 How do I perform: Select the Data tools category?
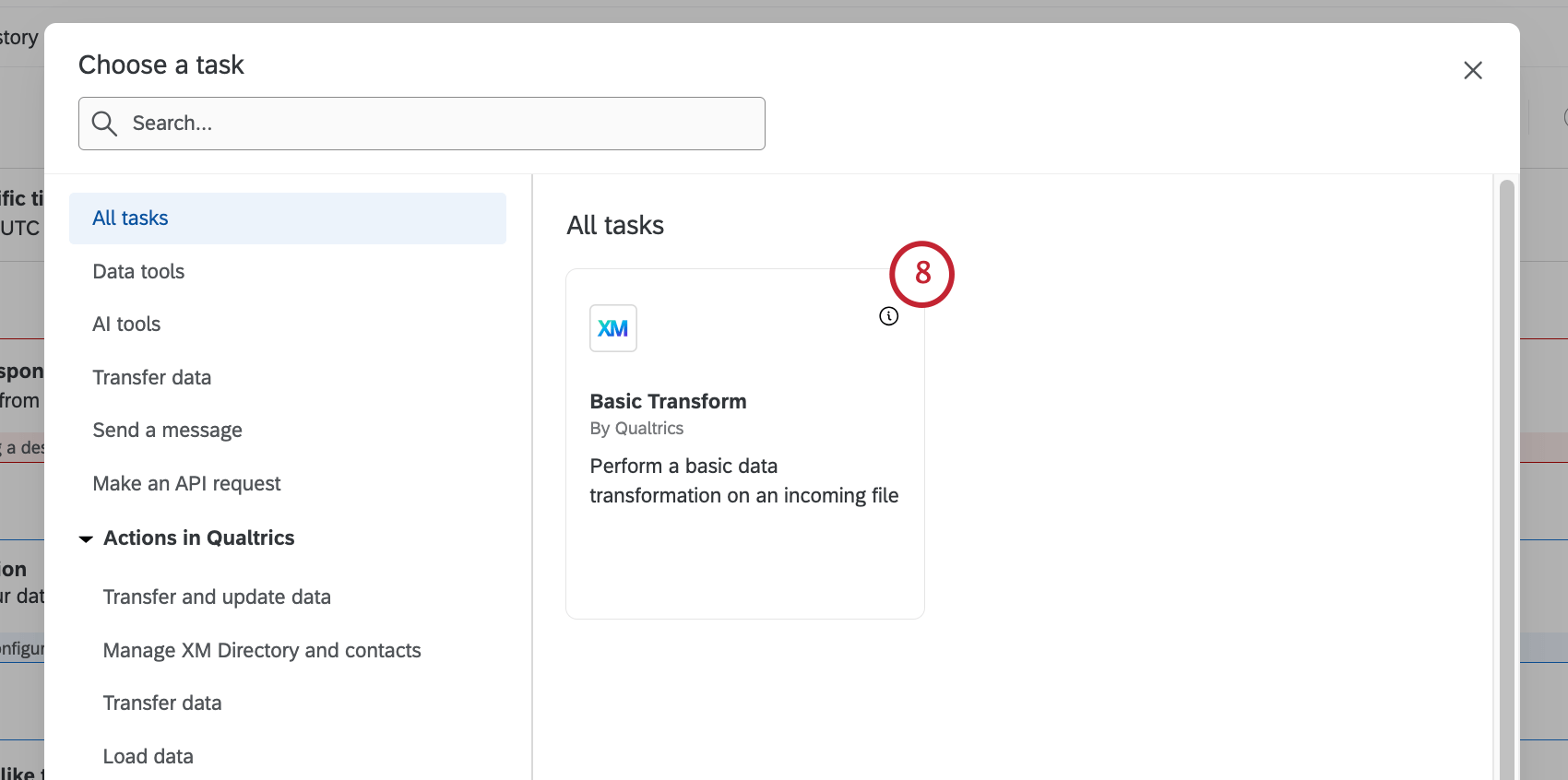pos(138,271)
